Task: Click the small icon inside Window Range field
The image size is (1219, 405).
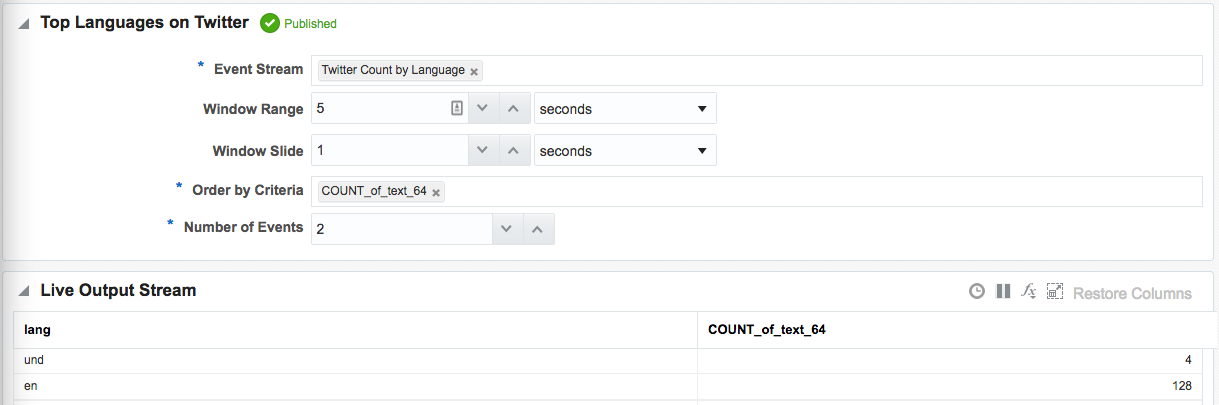Action: click(x=457, y=108)
